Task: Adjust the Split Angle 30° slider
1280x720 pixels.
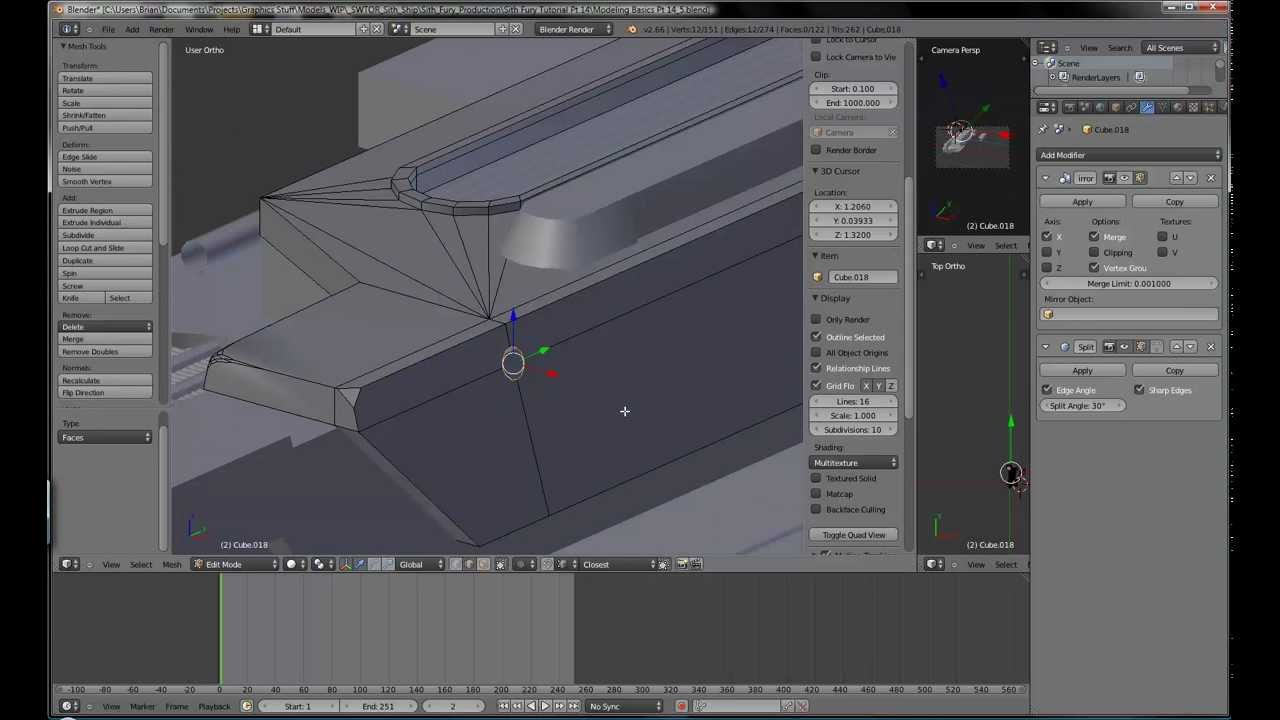Action: point(1082,406)
